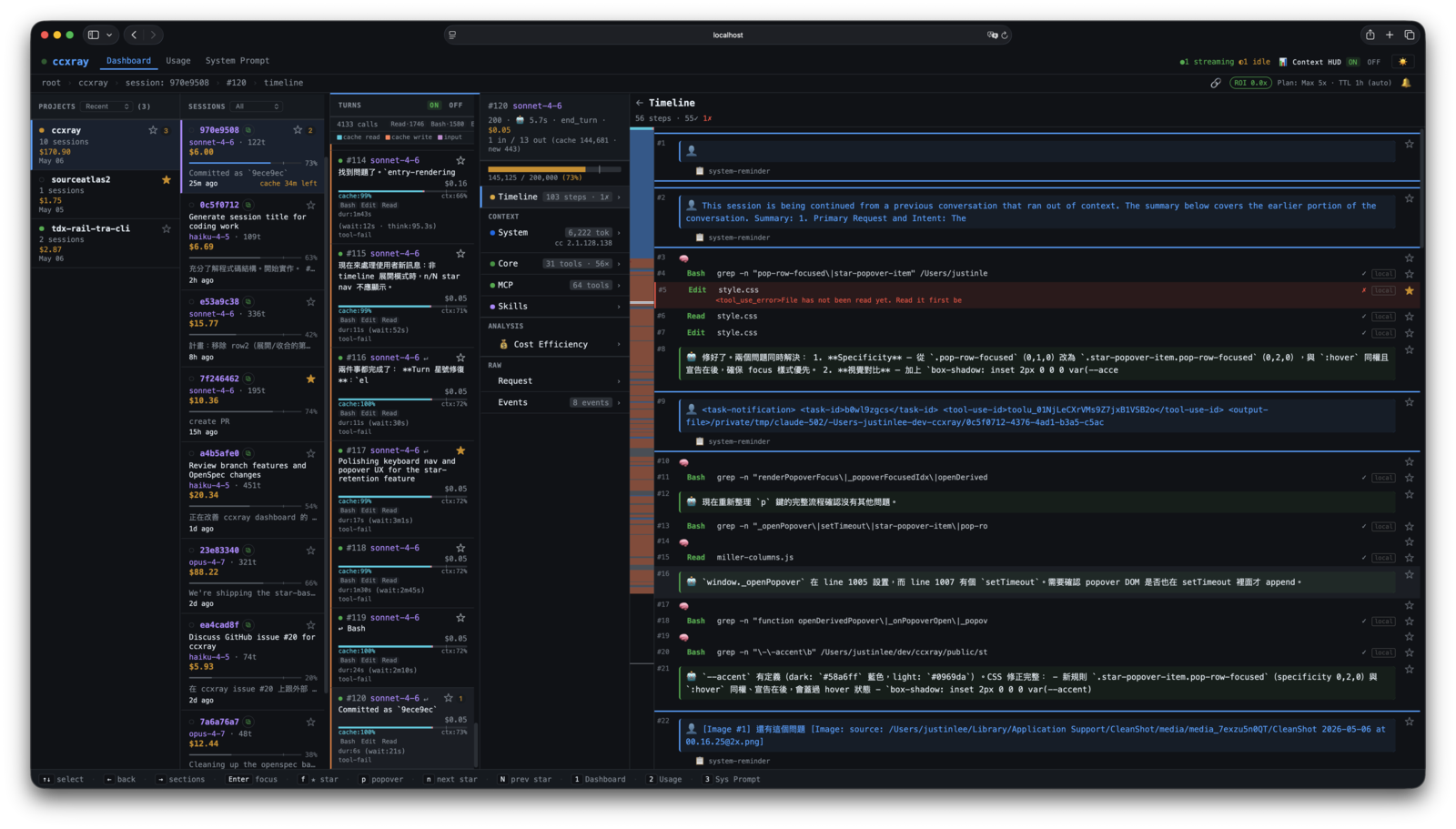The width and height of the screenshot is (1456, 829).
Task: Switch to the Usage tab
Action: [178, 61]
